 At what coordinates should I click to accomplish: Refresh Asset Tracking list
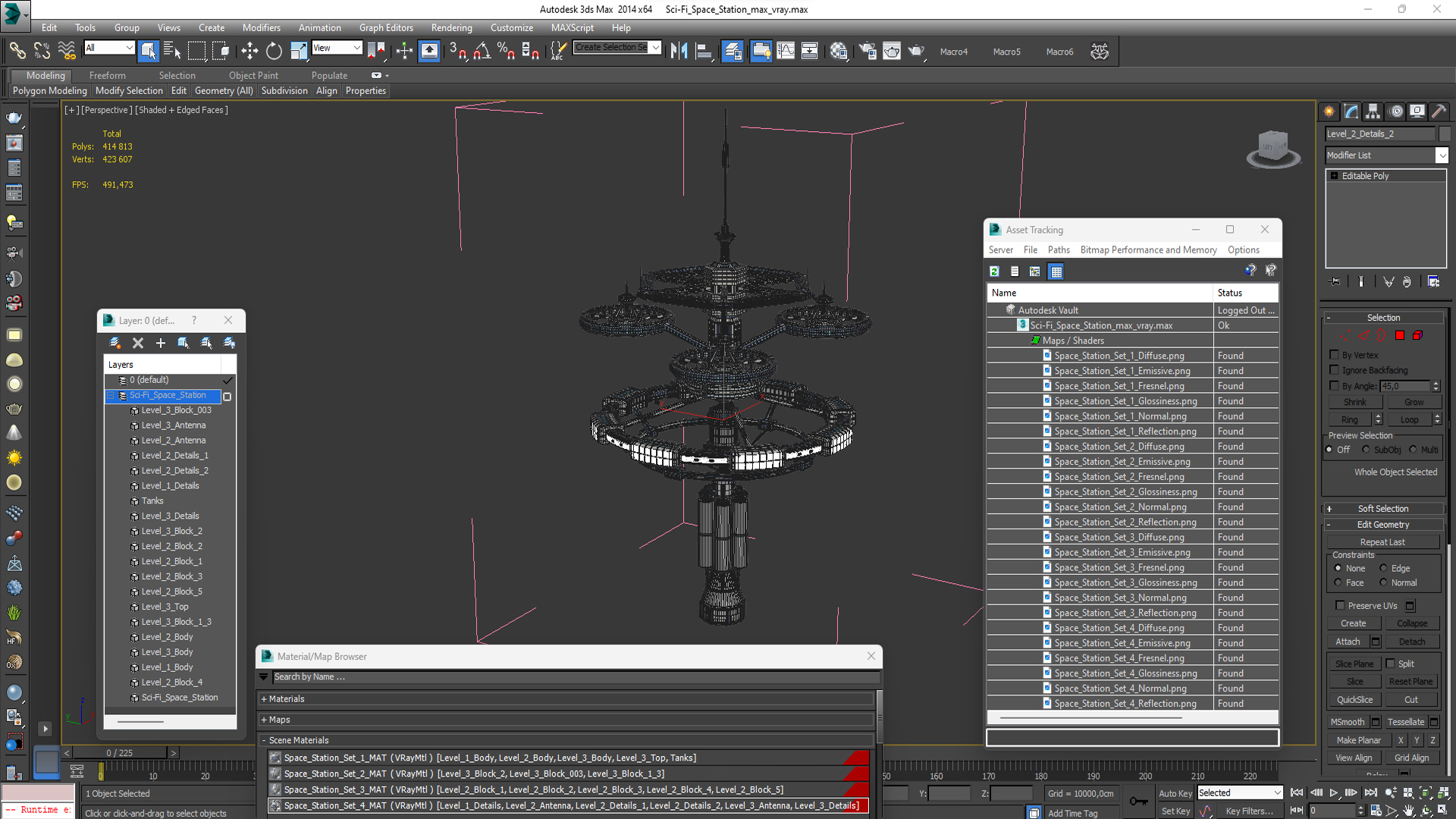(994, 271)
